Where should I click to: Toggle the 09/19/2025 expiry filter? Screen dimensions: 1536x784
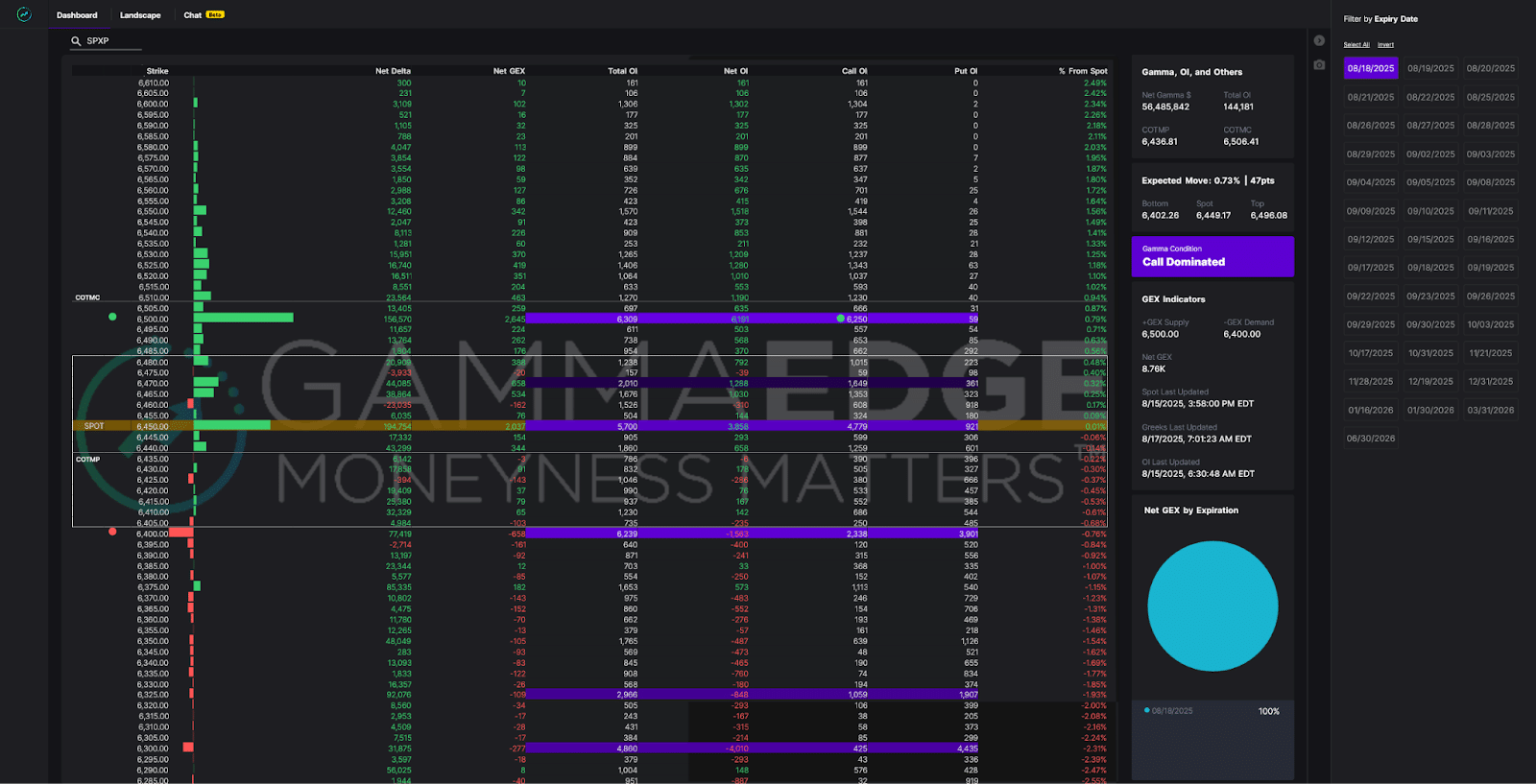[x=1490, y=268]
